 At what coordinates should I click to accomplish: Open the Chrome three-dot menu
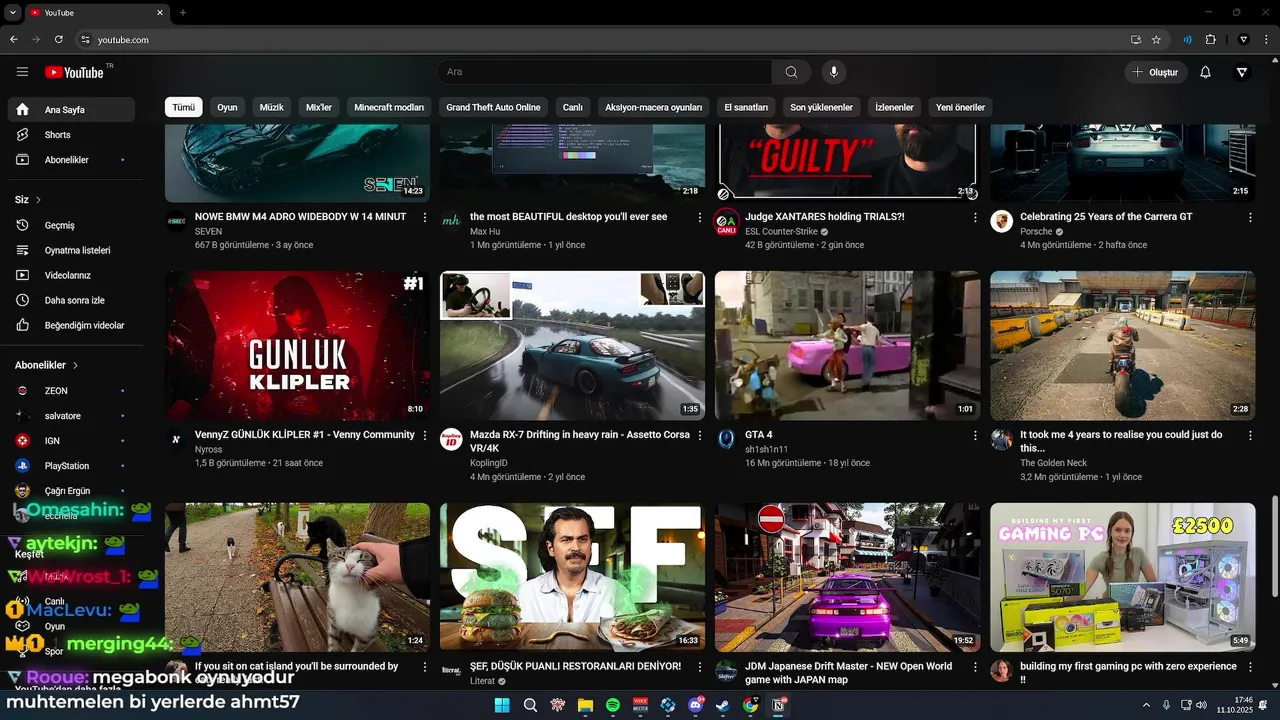point(1266,40)
